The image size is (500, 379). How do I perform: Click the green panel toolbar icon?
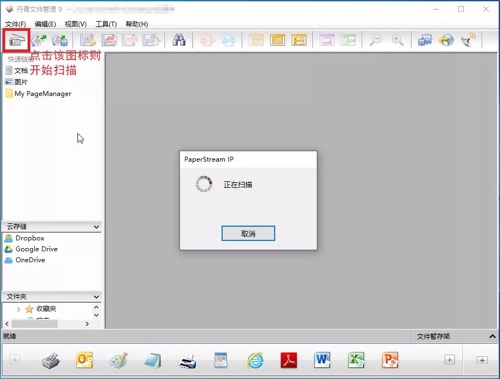(348, 40)
